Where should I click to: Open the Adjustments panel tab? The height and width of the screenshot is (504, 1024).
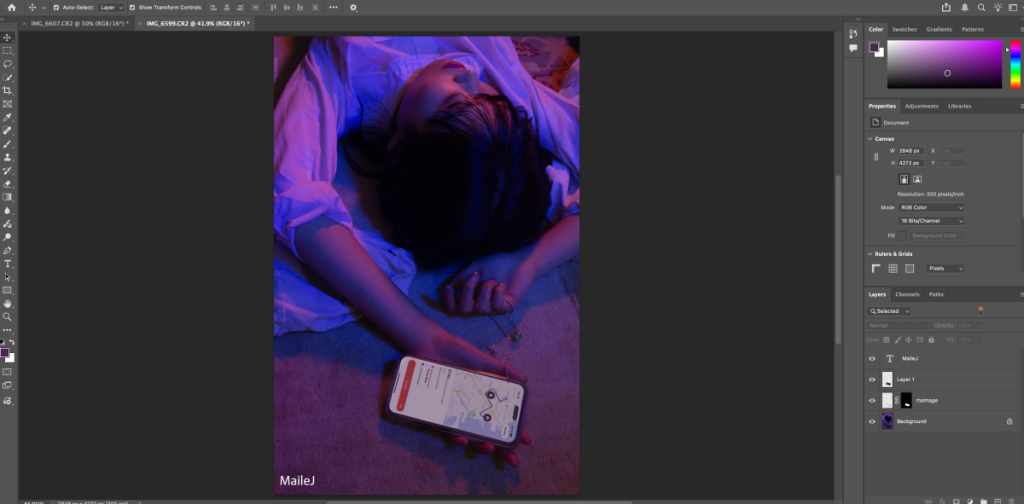coord(921,106)
